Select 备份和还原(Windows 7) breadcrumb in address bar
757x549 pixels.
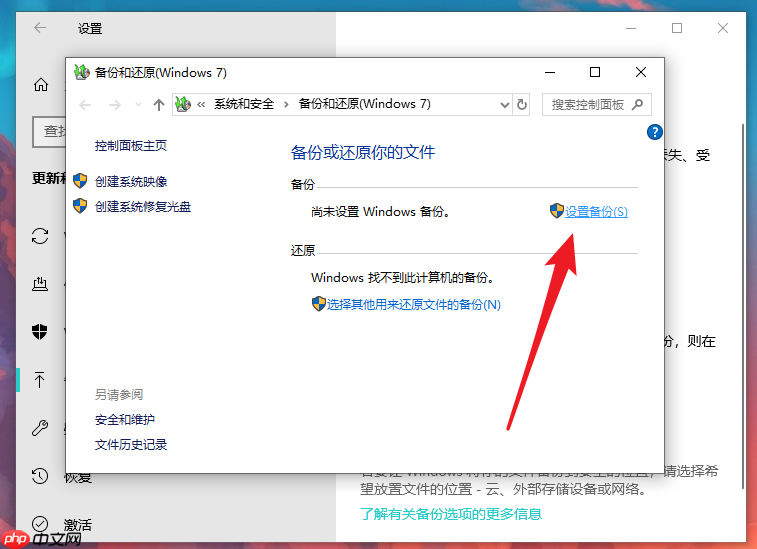364,104
